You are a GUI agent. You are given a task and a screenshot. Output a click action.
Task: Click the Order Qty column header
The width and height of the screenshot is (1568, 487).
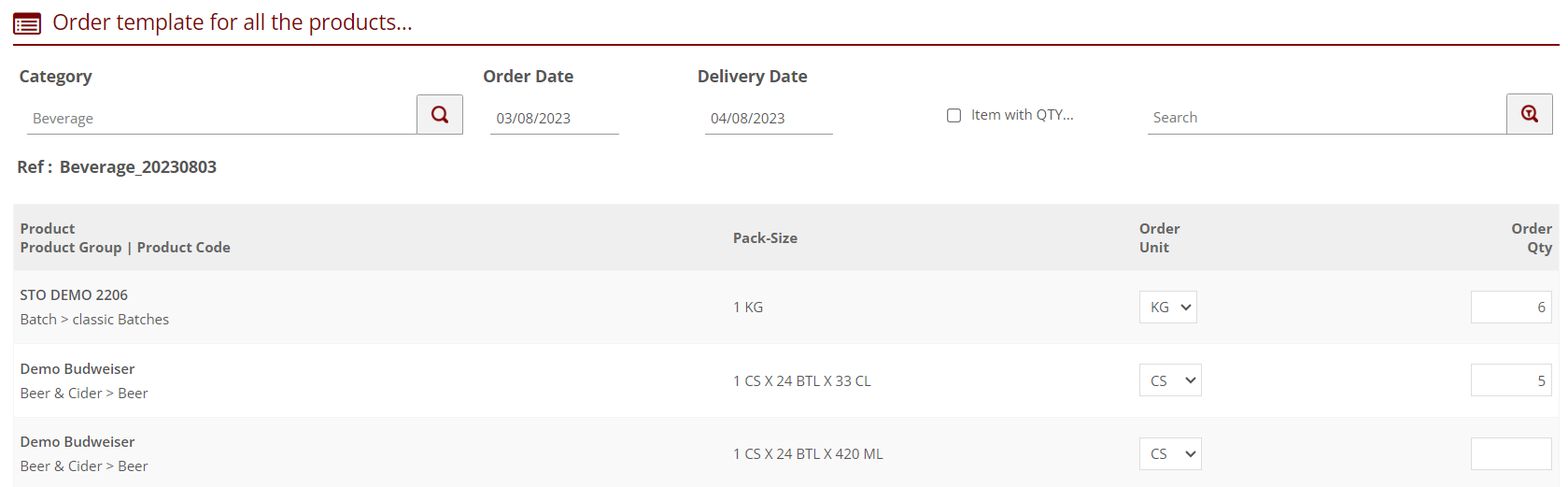pyautogui.click(x=1532, y=238)
